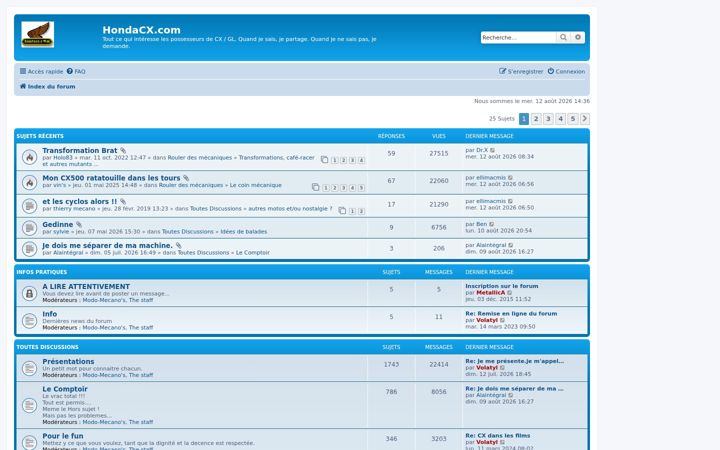Click the search magnifier button

563,38
